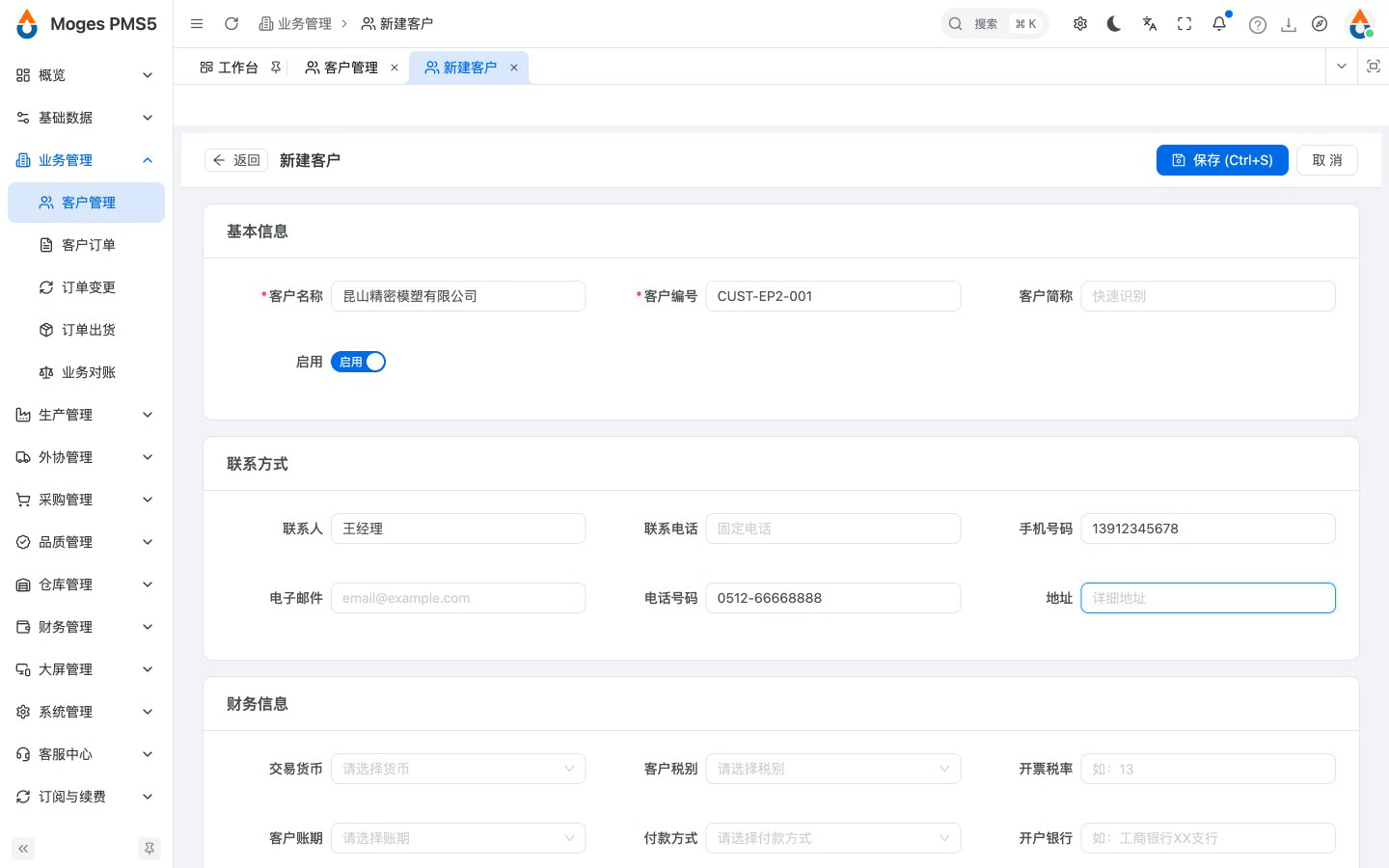
Task: Toggle the 启用 switch off
Action: click(358, 362)
